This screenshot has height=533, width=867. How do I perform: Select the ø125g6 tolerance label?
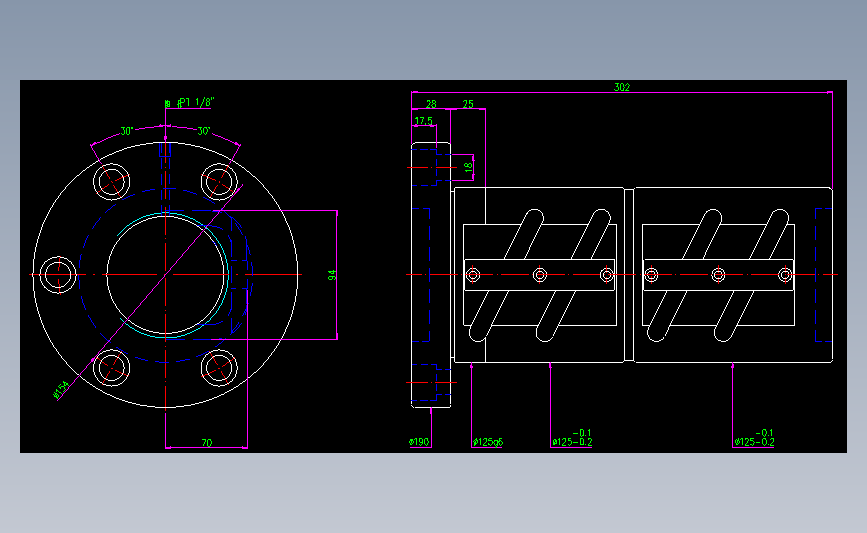point(488,442)
